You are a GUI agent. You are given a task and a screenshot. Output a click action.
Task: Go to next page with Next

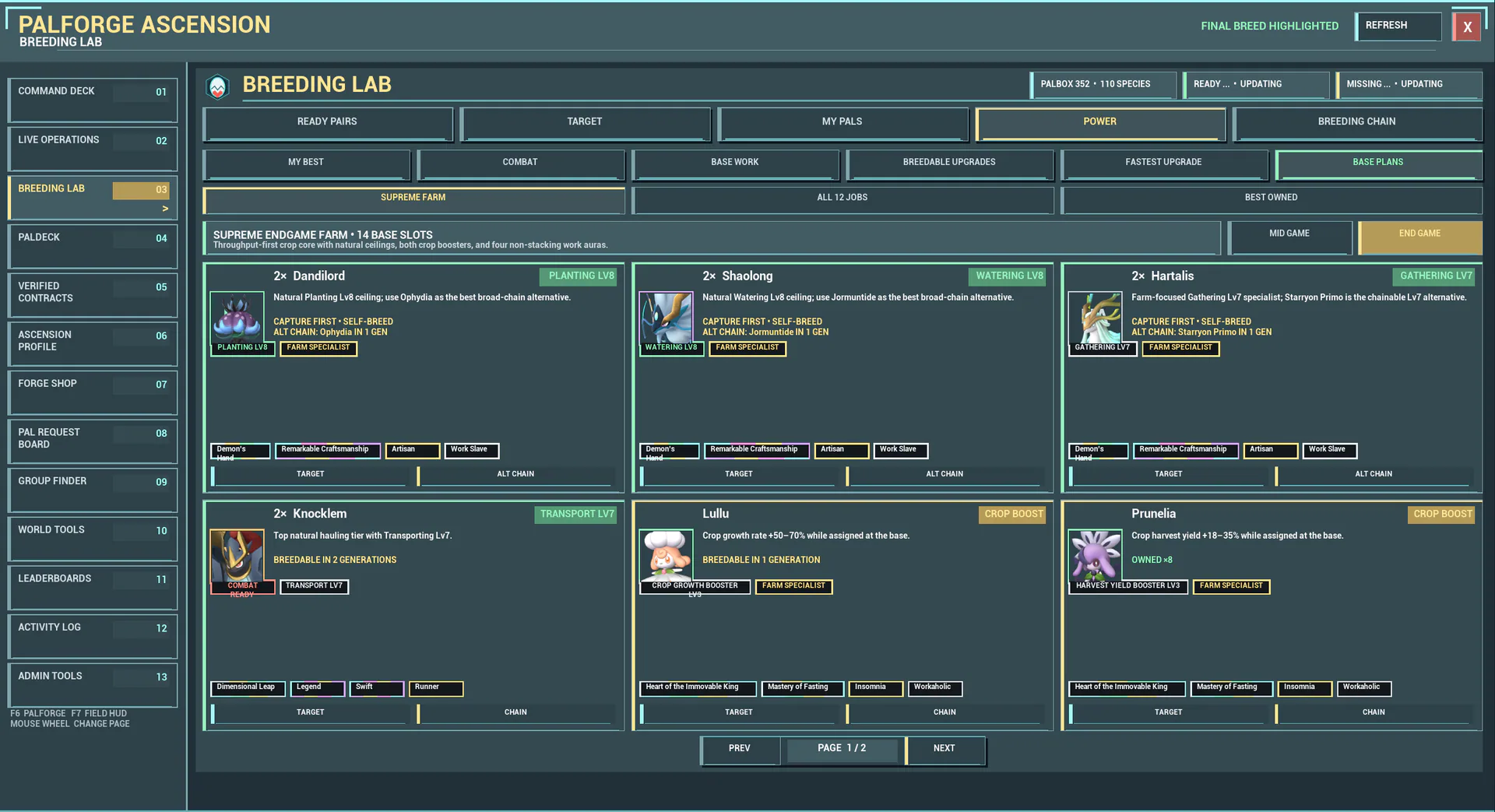(944, 750)
